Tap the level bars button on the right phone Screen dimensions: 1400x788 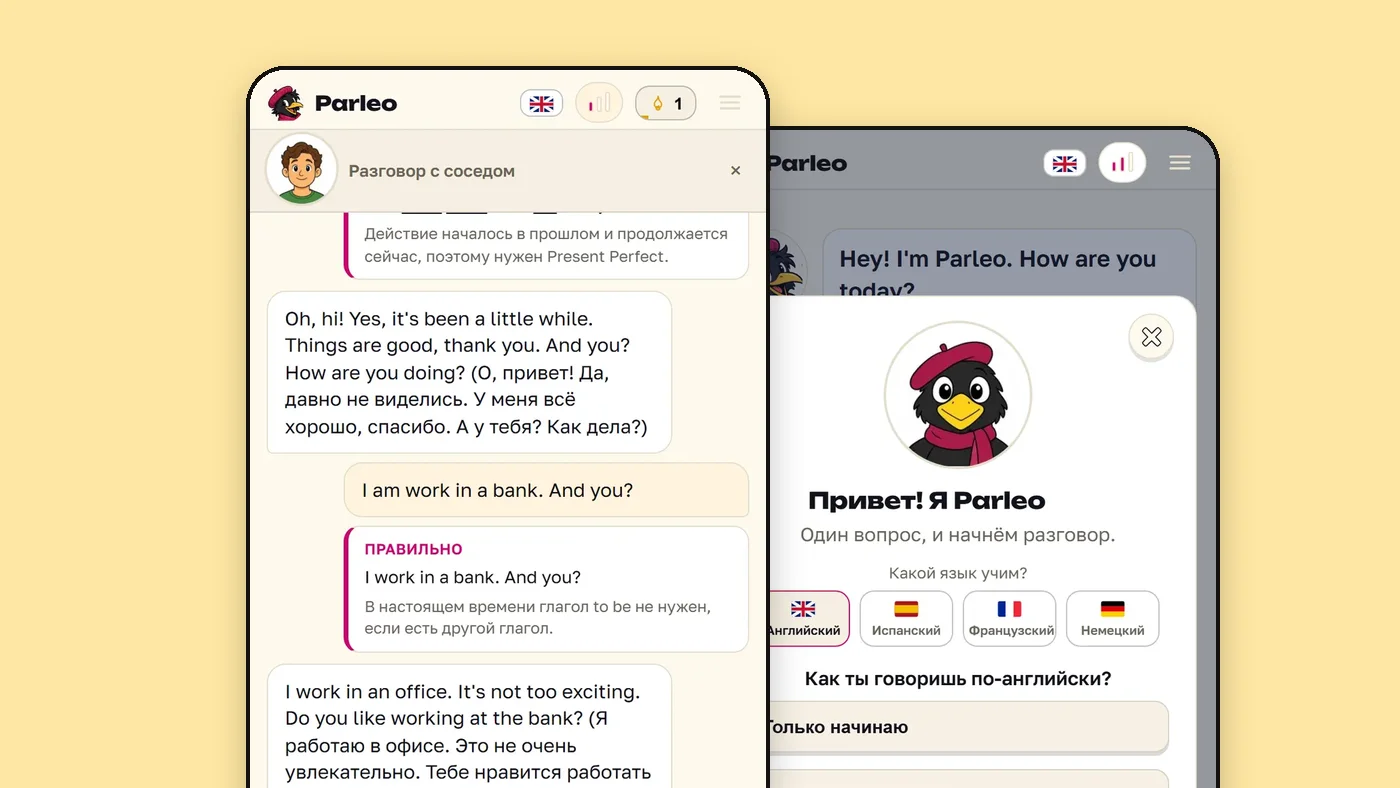click(x=1122, y=163)
